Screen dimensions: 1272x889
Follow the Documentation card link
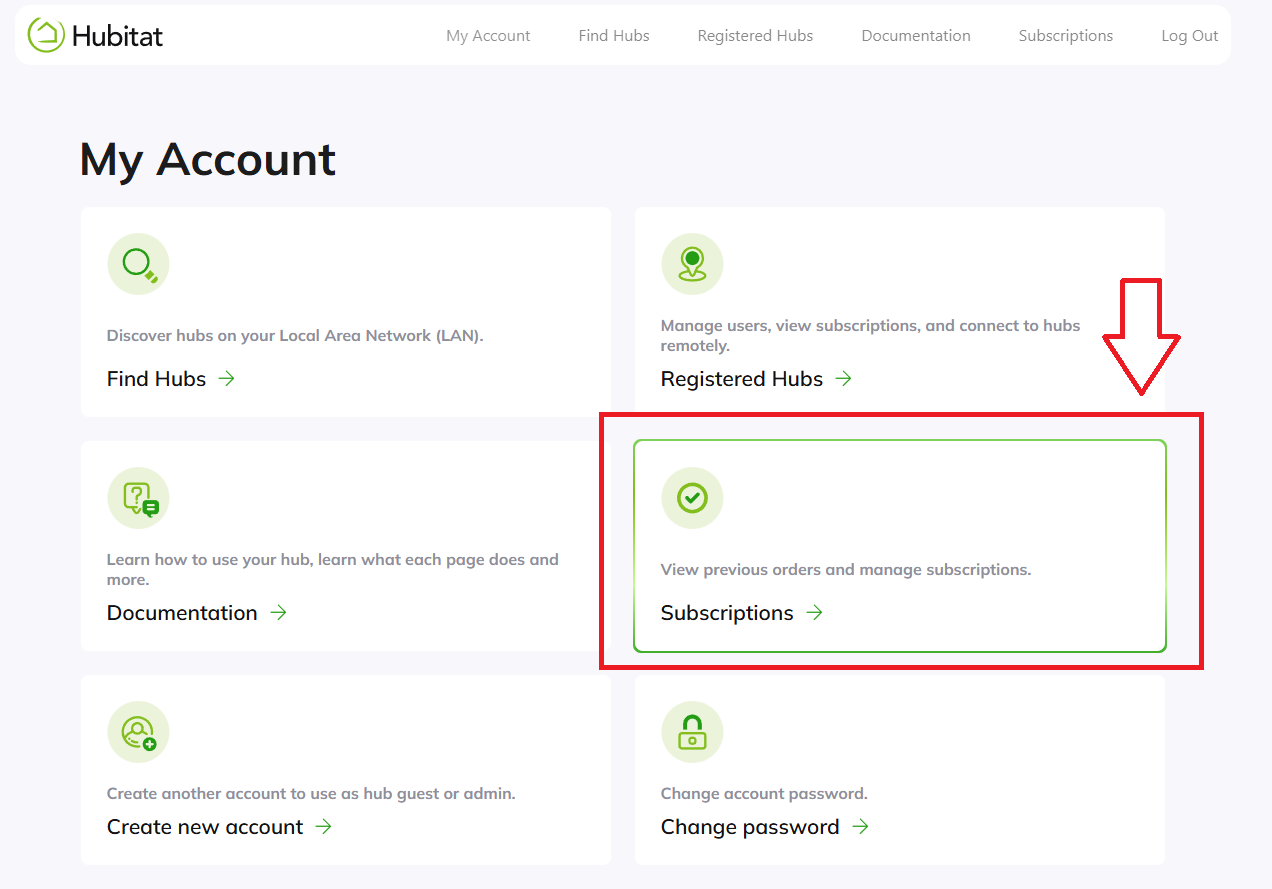(182, 613)
